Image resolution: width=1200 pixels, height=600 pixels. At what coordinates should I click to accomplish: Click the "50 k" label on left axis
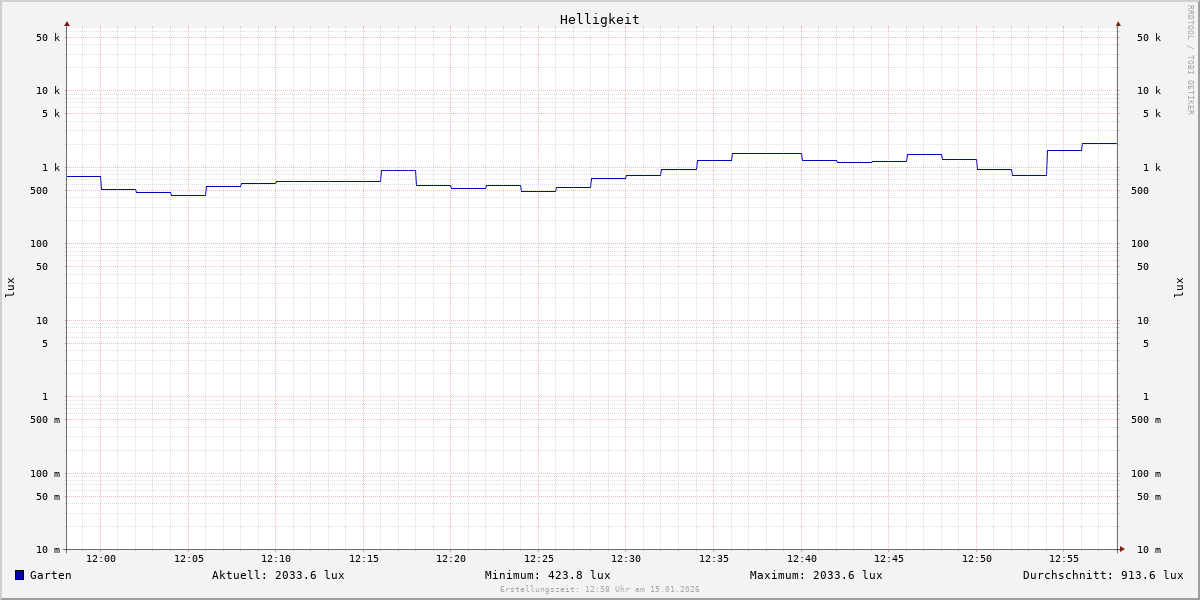click(x=48, y=38)
